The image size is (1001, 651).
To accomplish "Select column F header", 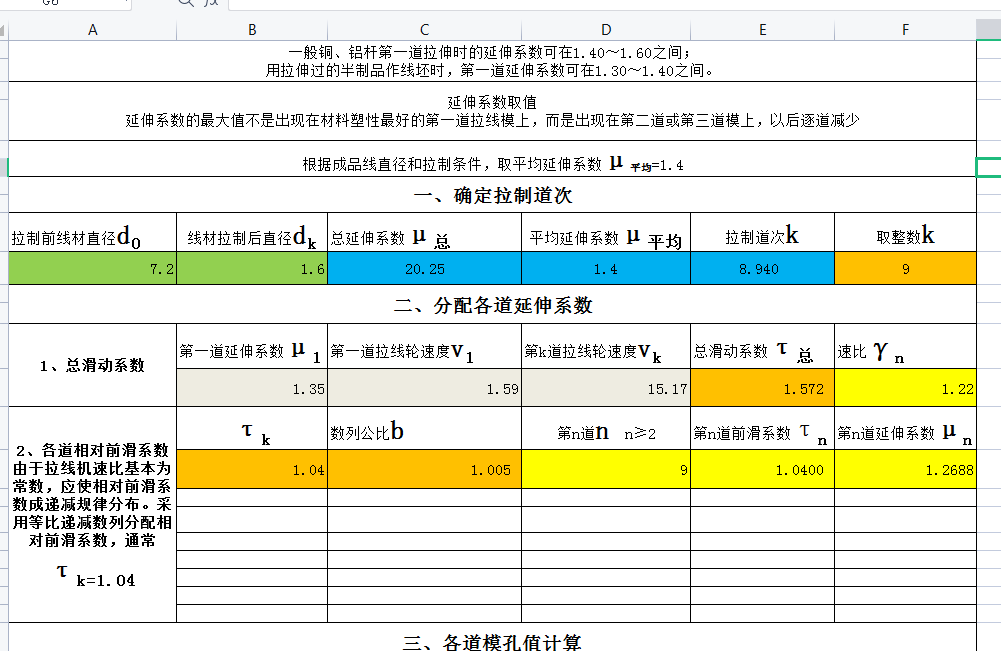I will click(x=904, y=30).
